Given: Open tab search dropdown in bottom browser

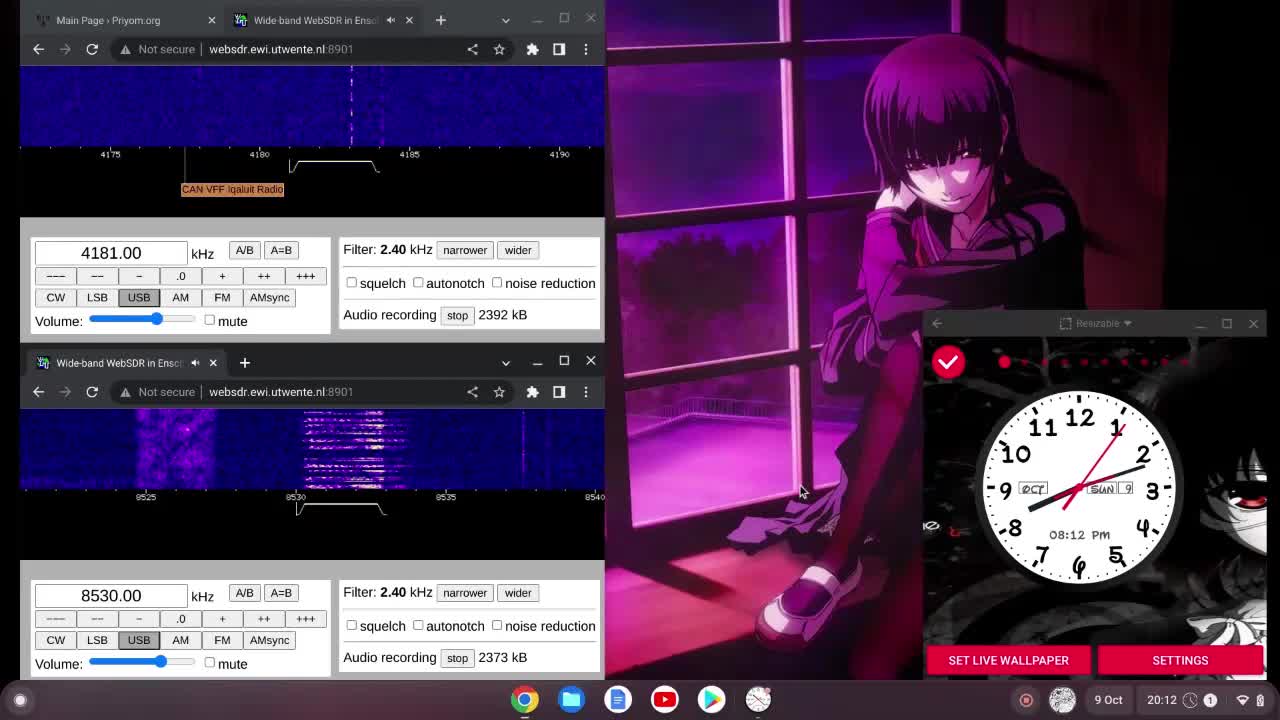Looking at the screenshot, I should click(x=505, y=362).
